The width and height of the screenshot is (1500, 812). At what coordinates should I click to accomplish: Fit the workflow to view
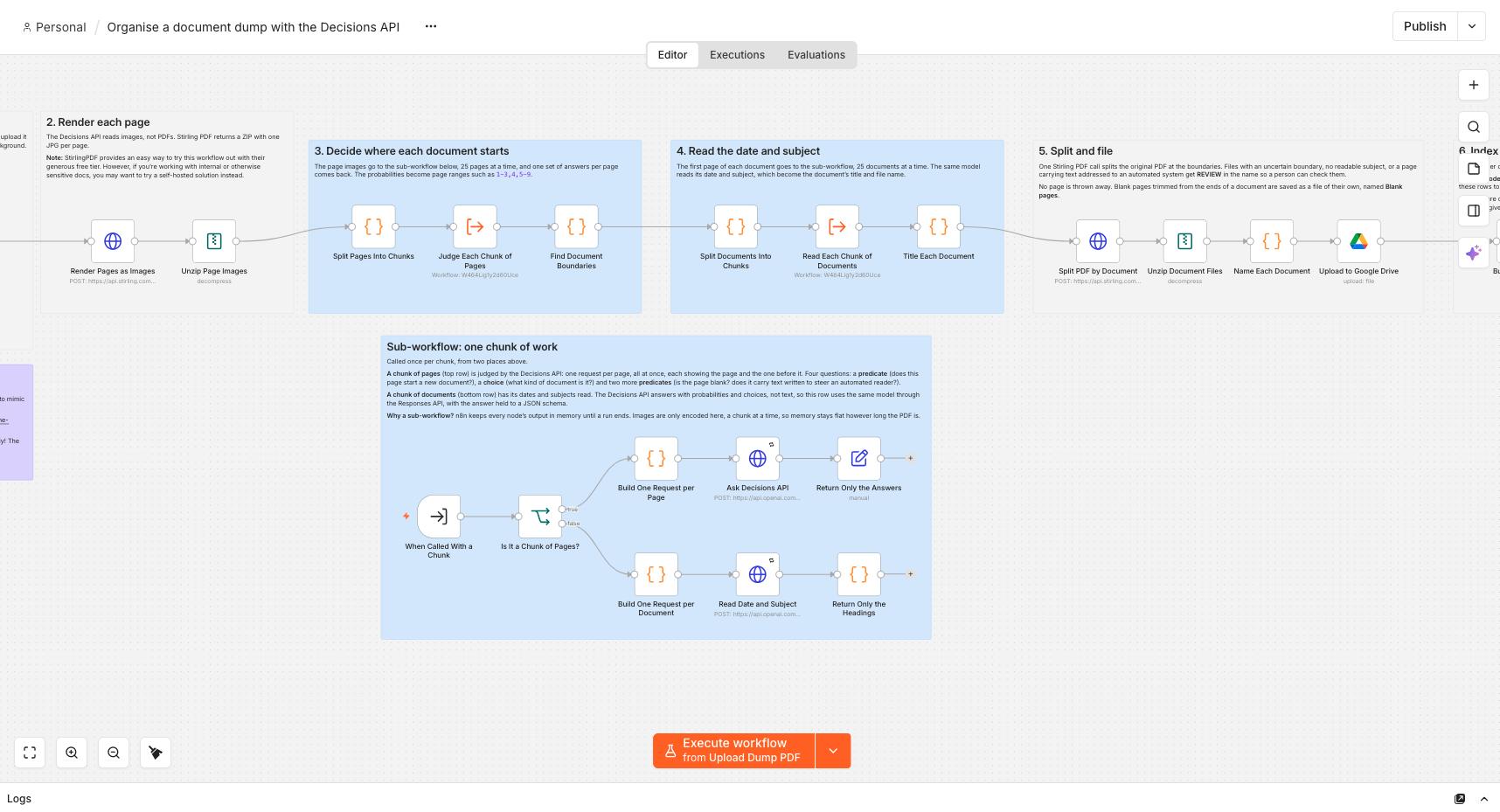[x=30, y=753]
